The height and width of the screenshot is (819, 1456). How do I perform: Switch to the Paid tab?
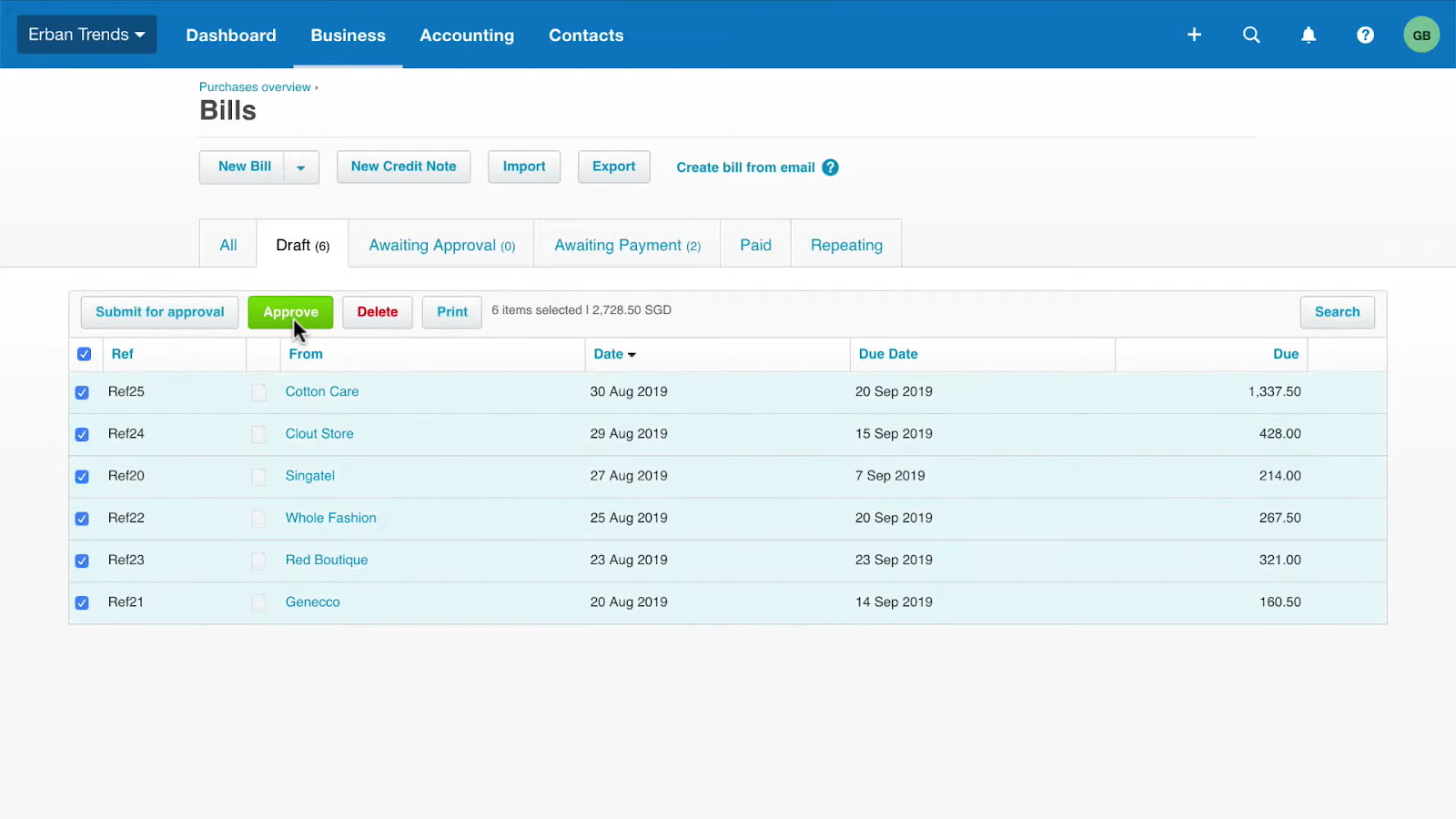pos(755,244)
